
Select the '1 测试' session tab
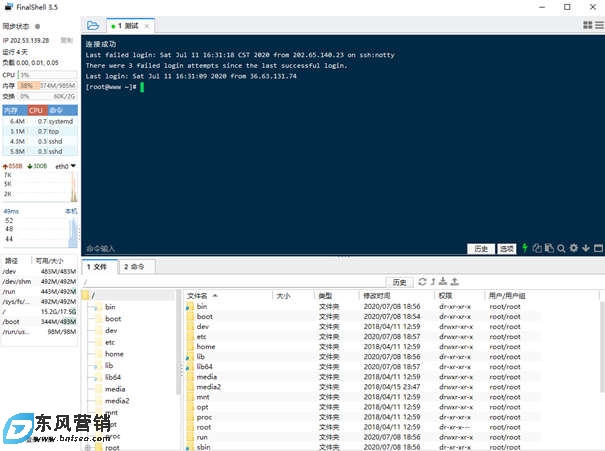tap(125, 25)
